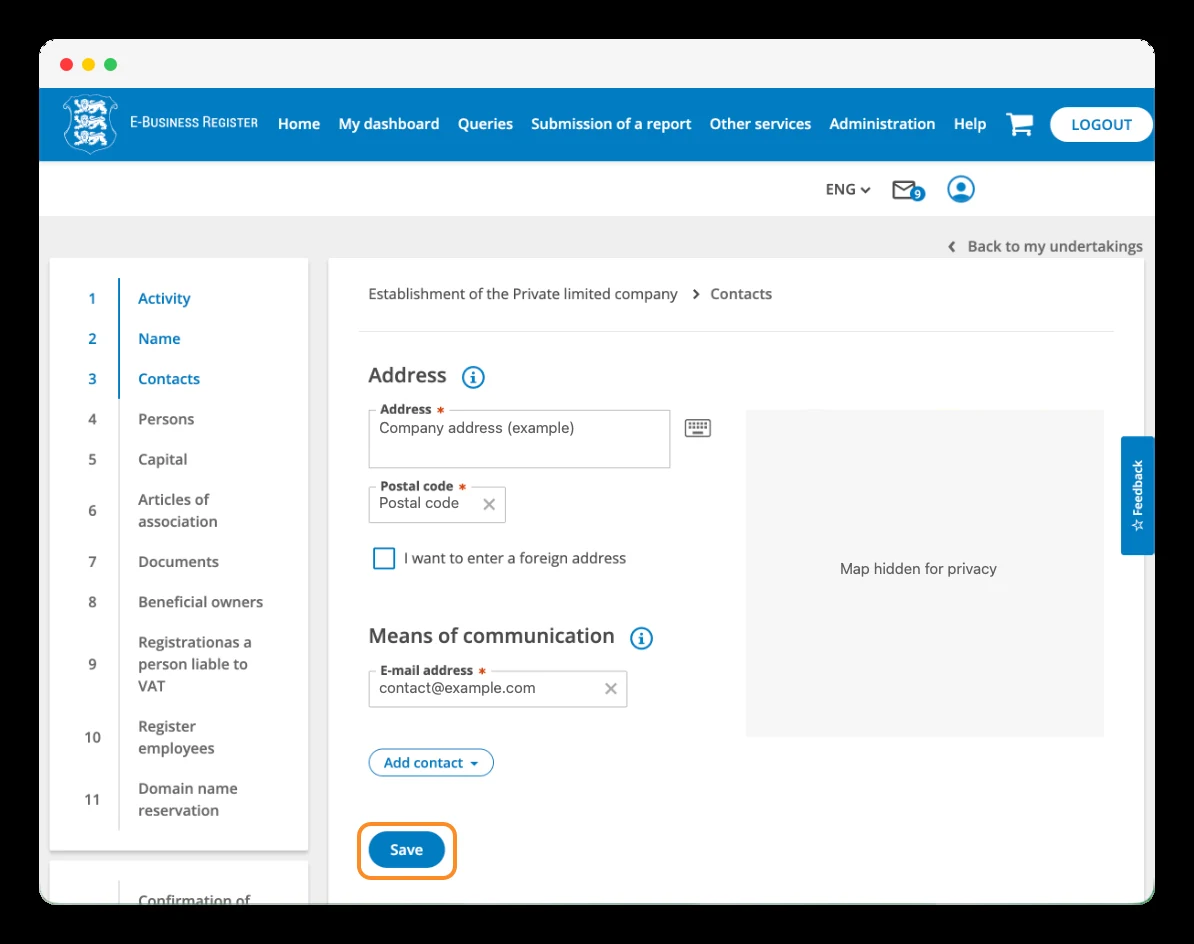Open My dashboard menu item
Viewport: 1194px width, 944px height.
click(x=388, y=124)
